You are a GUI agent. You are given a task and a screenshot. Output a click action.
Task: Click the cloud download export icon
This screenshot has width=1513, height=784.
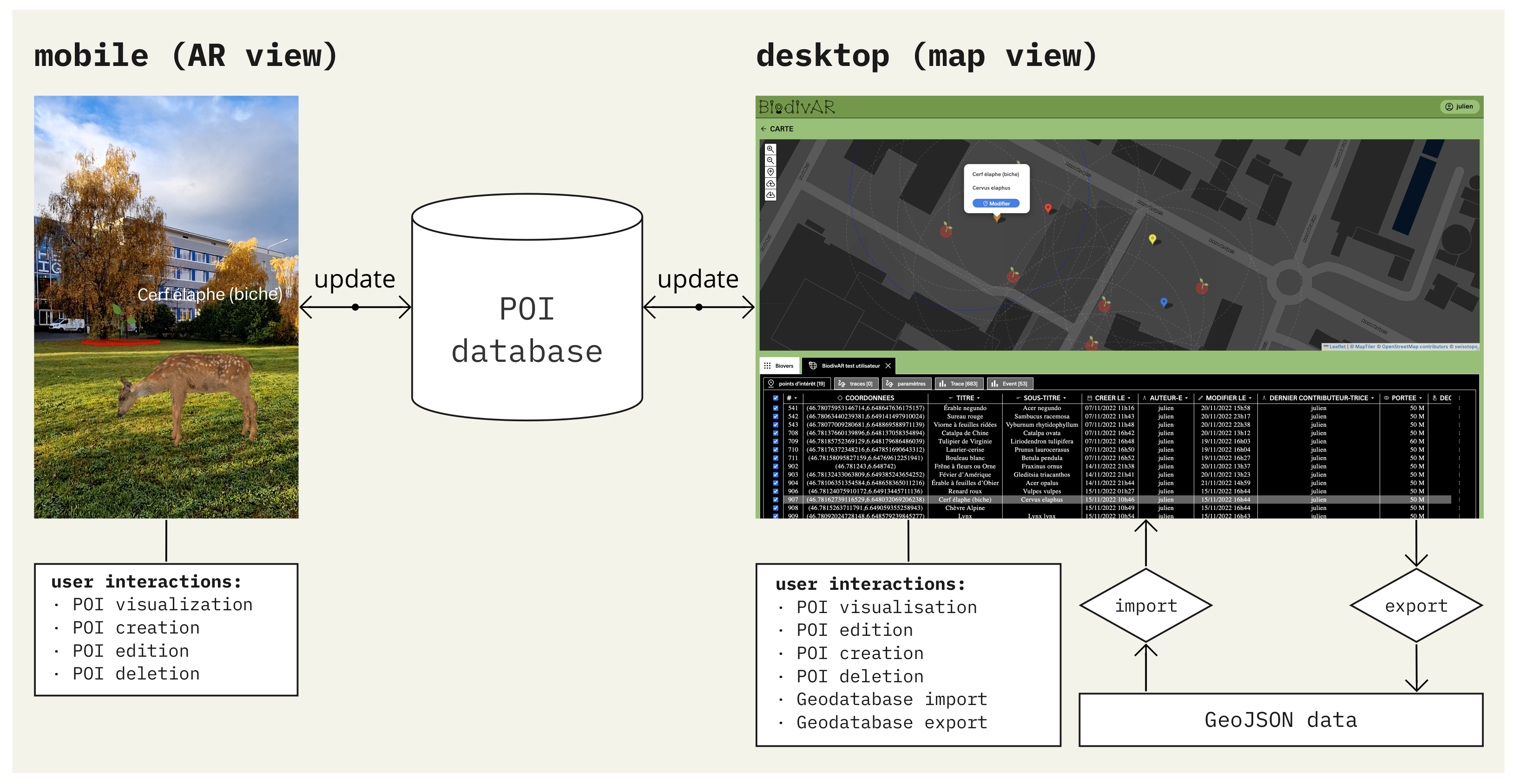click(770, 195)
